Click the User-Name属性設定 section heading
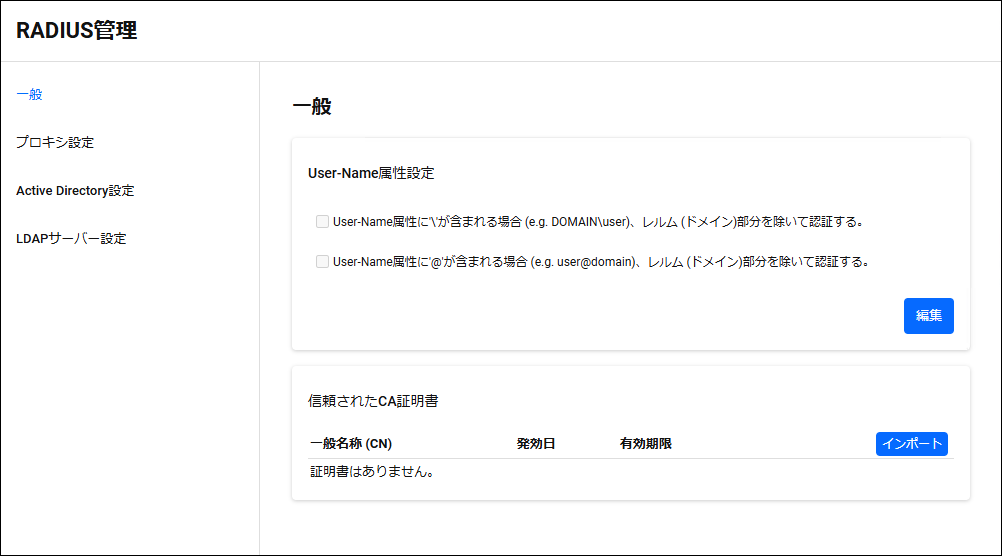 pos(371,173)
